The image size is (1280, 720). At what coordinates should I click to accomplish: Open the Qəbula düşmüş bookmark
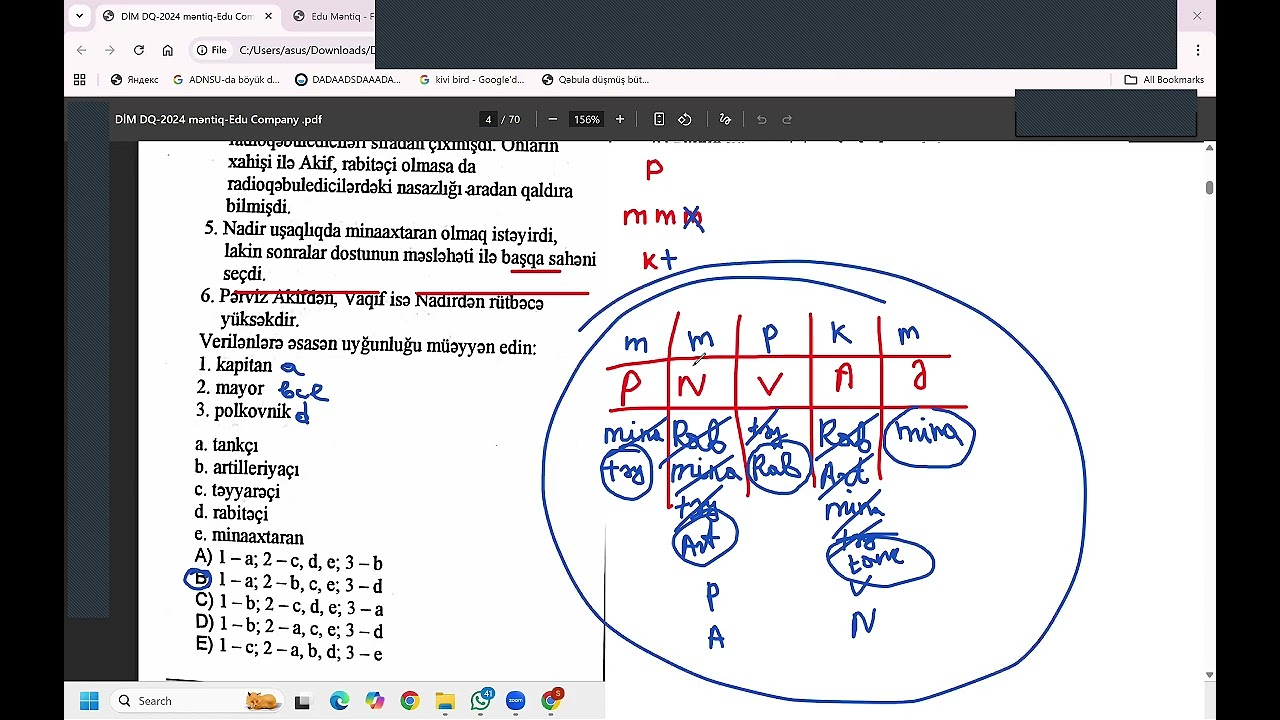pos(595,79)
